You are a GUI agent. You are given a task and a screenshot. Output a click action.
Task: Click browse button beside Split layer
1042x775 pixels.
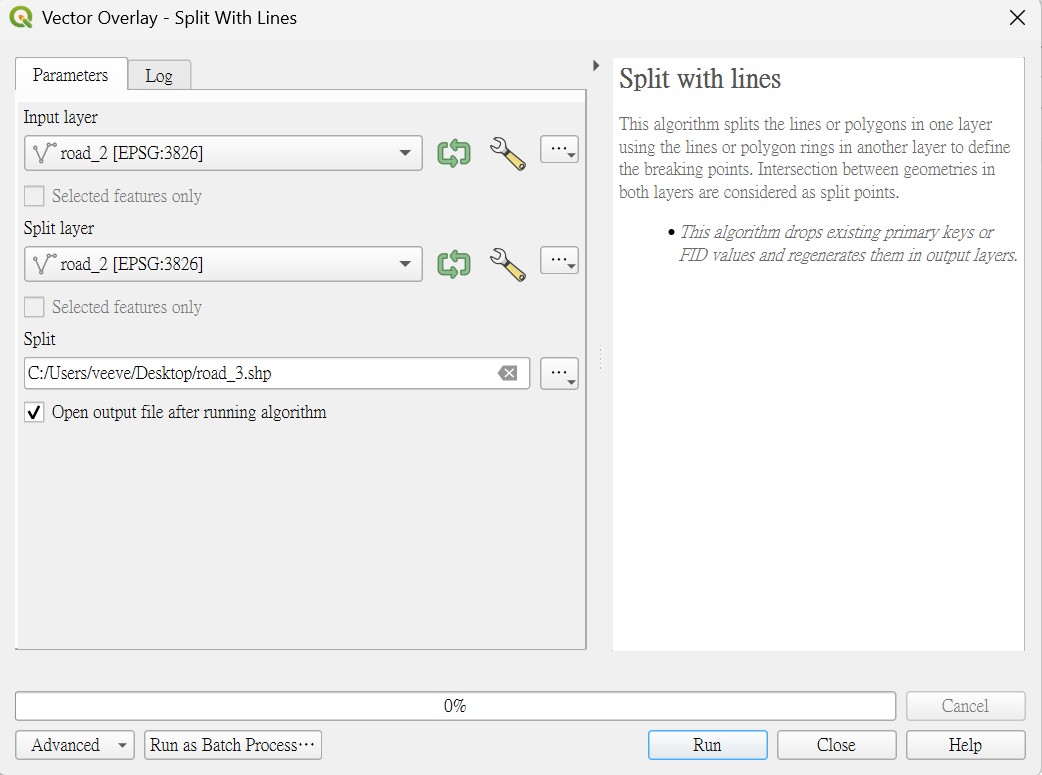click(559, 261)
